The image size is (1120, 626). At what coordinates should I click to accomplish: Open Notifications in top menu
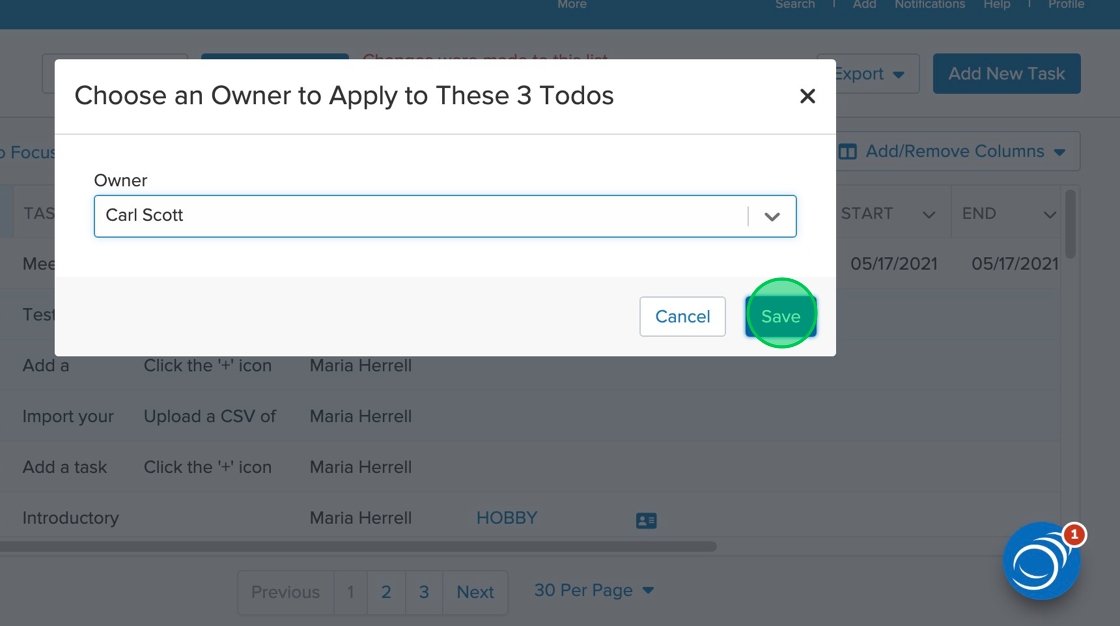point(929,5)
